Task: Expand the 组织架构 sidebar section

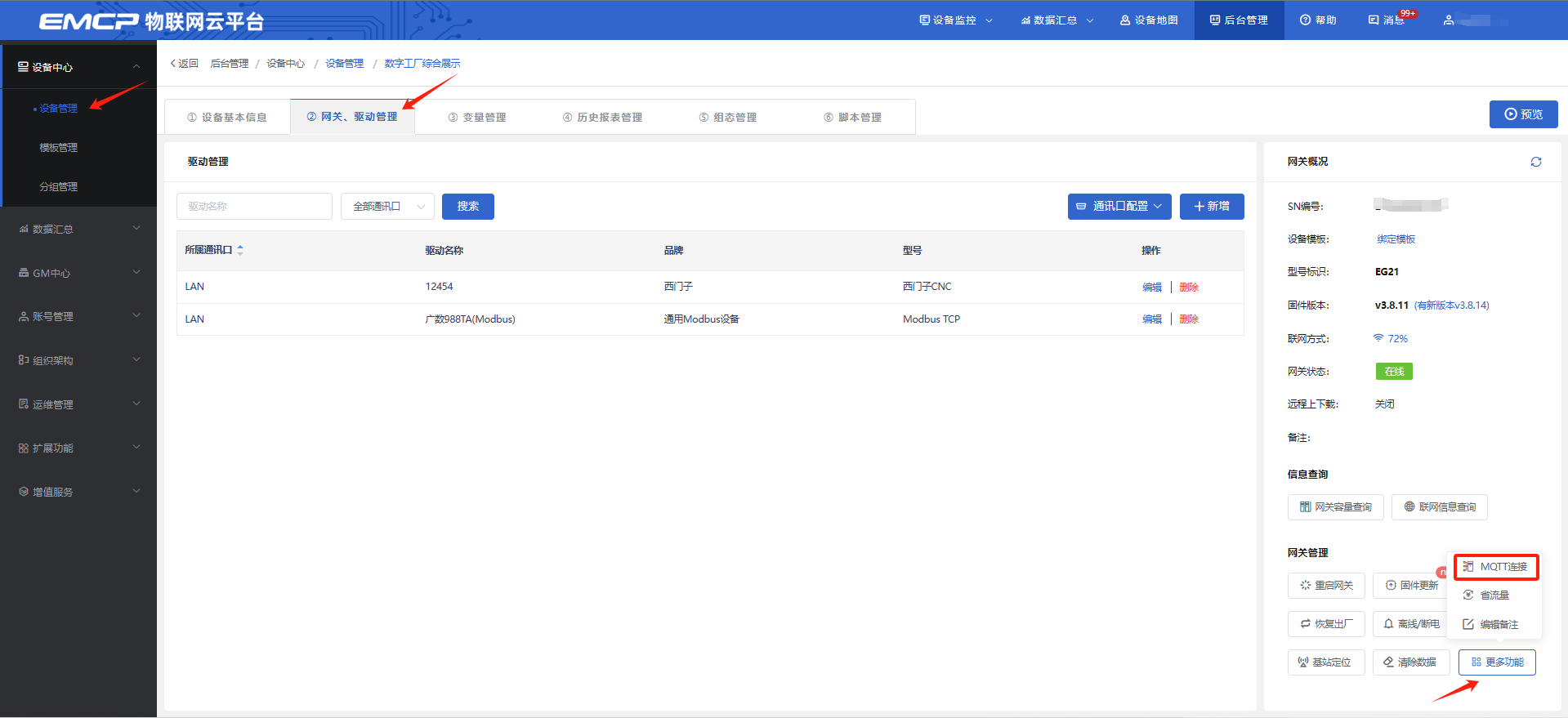Action: pos(78,360)
